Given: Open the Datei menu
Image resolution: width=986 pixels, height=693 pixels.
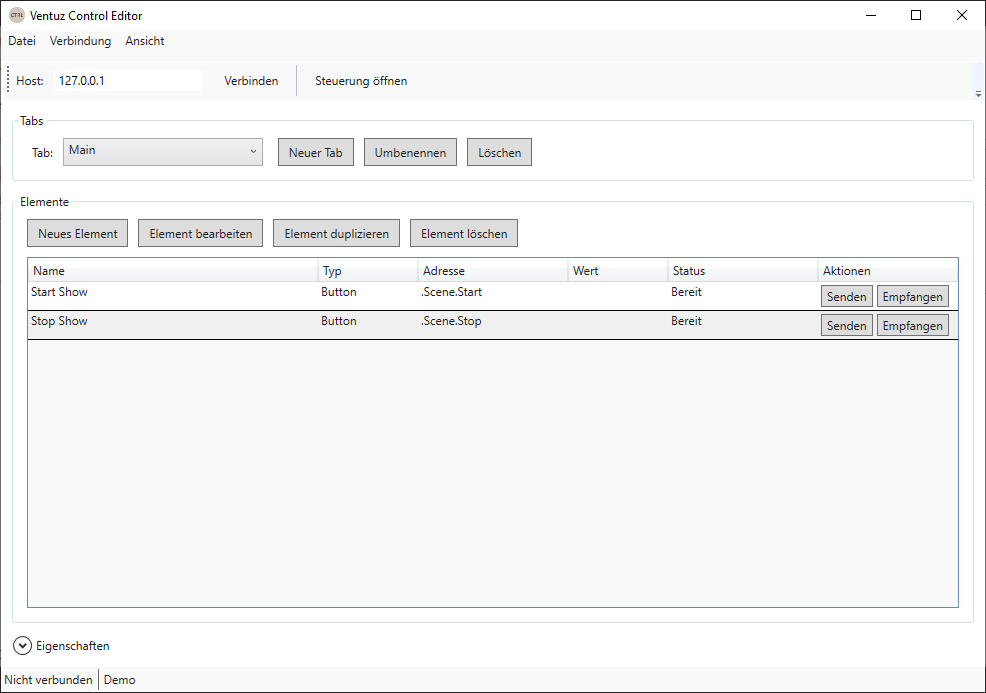Looking at the screenshot, I should click(22, 41).
